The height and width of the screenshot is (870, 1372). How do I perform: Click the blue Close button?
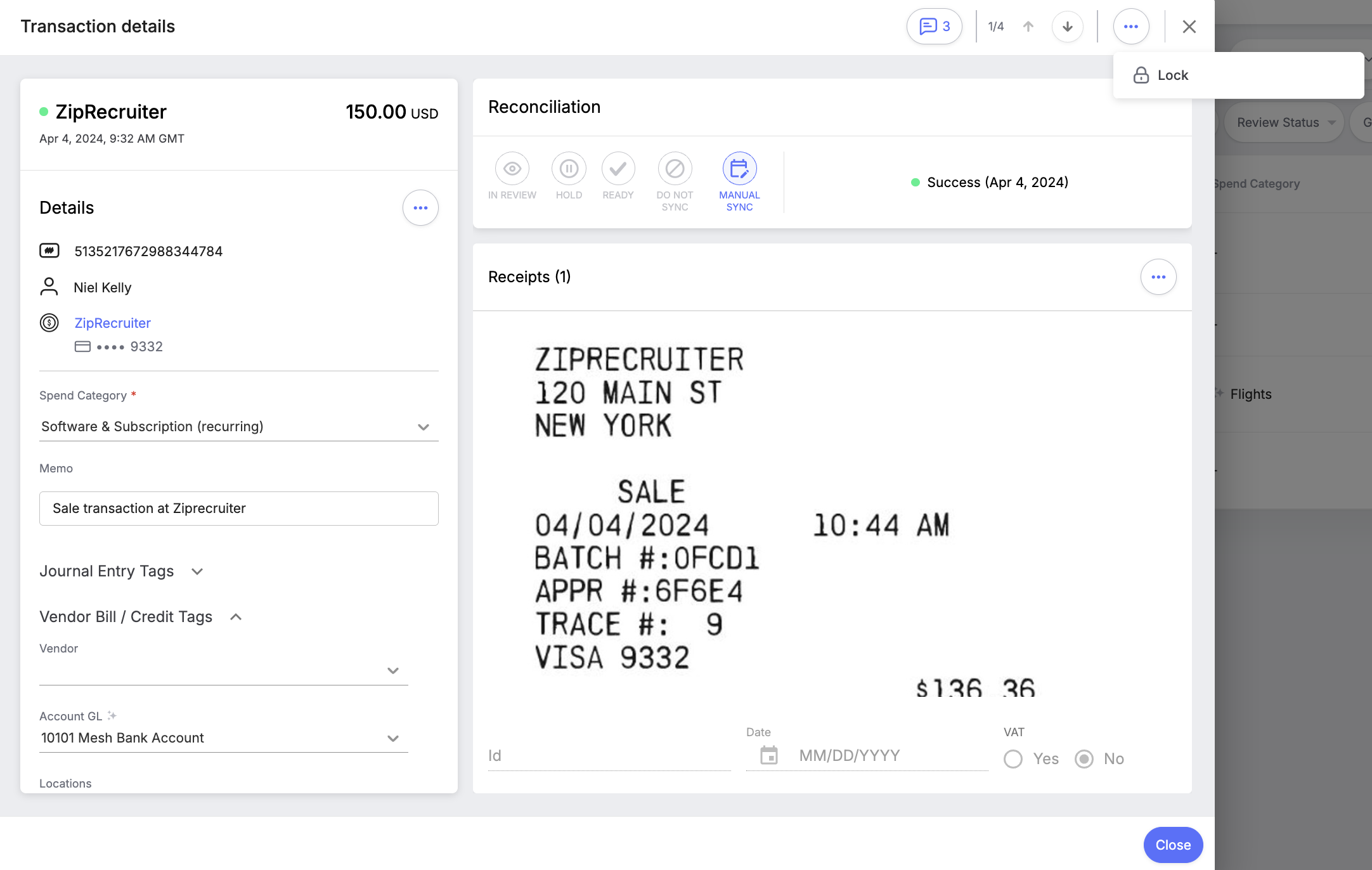click(1173, 845)
